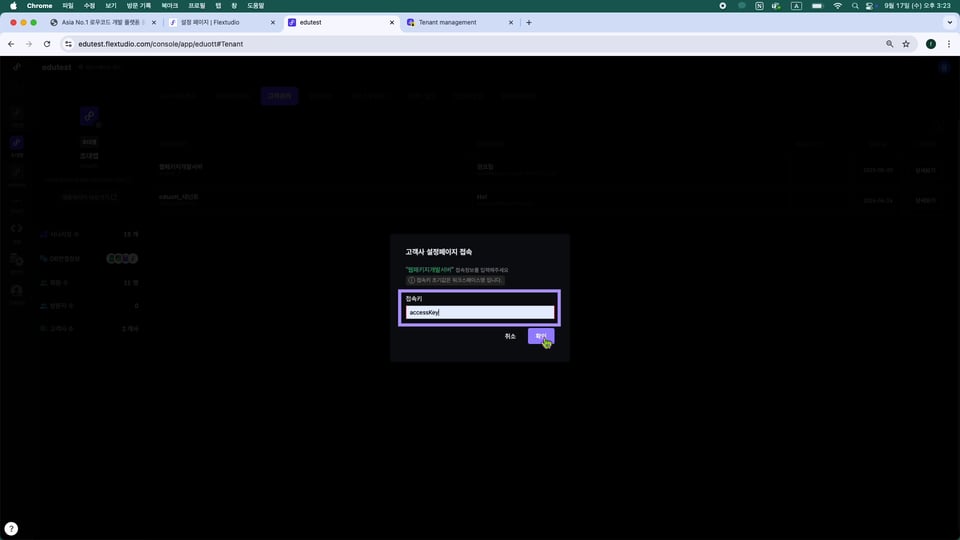The height and width of the screenshot is (540, 960).
Task: Click the 확인 confirm button in dialog
Action: (x=541, y=336)
